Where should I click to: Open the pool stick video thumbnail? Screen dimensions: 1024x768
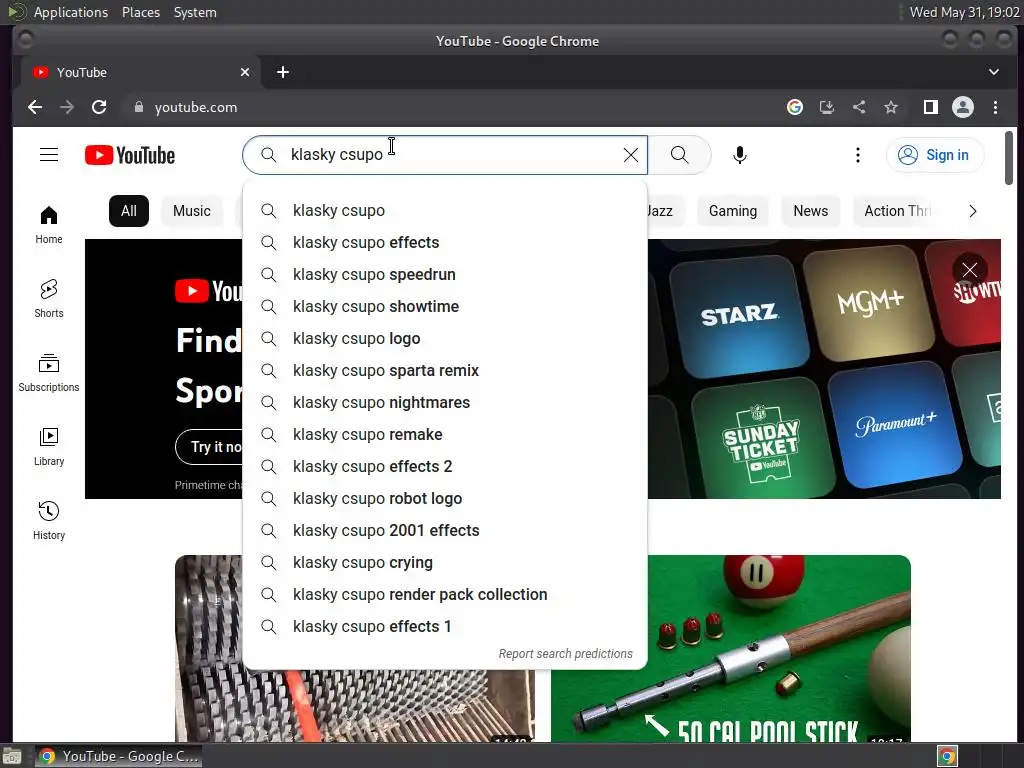[x=731, y=648]
